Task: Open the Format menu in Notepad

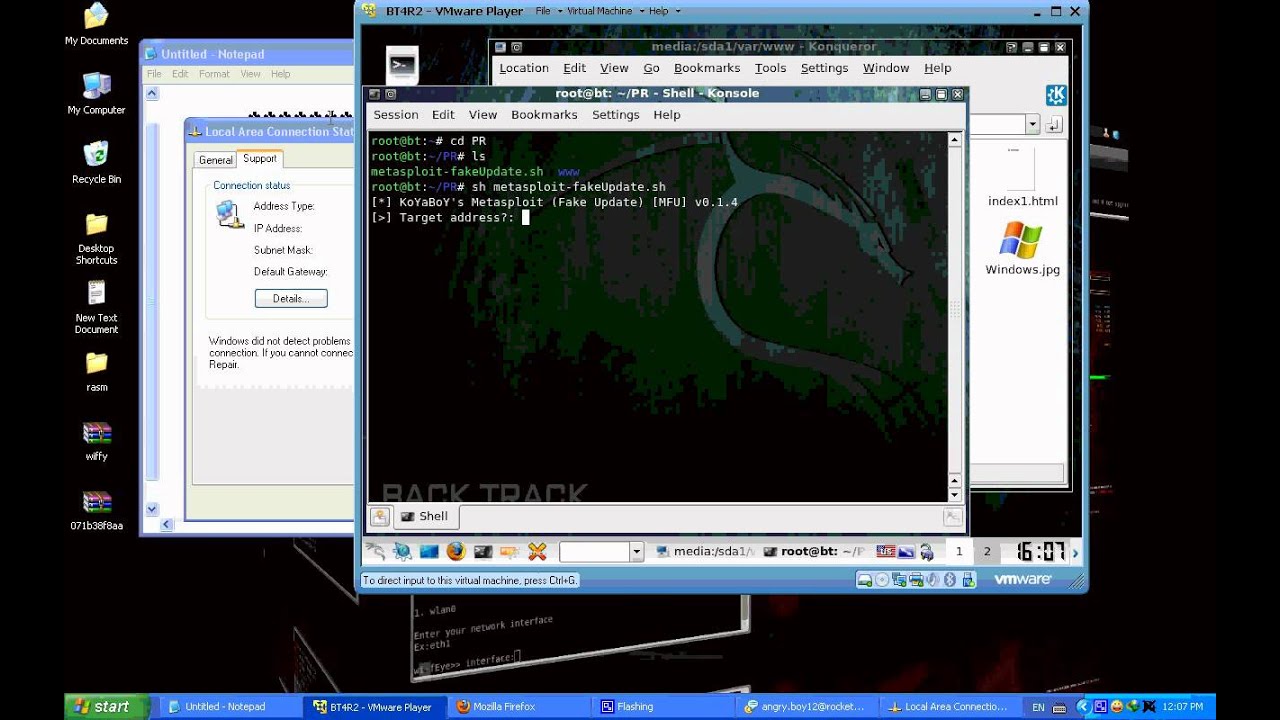Action: pyautogui.click(x=214, y=74)
